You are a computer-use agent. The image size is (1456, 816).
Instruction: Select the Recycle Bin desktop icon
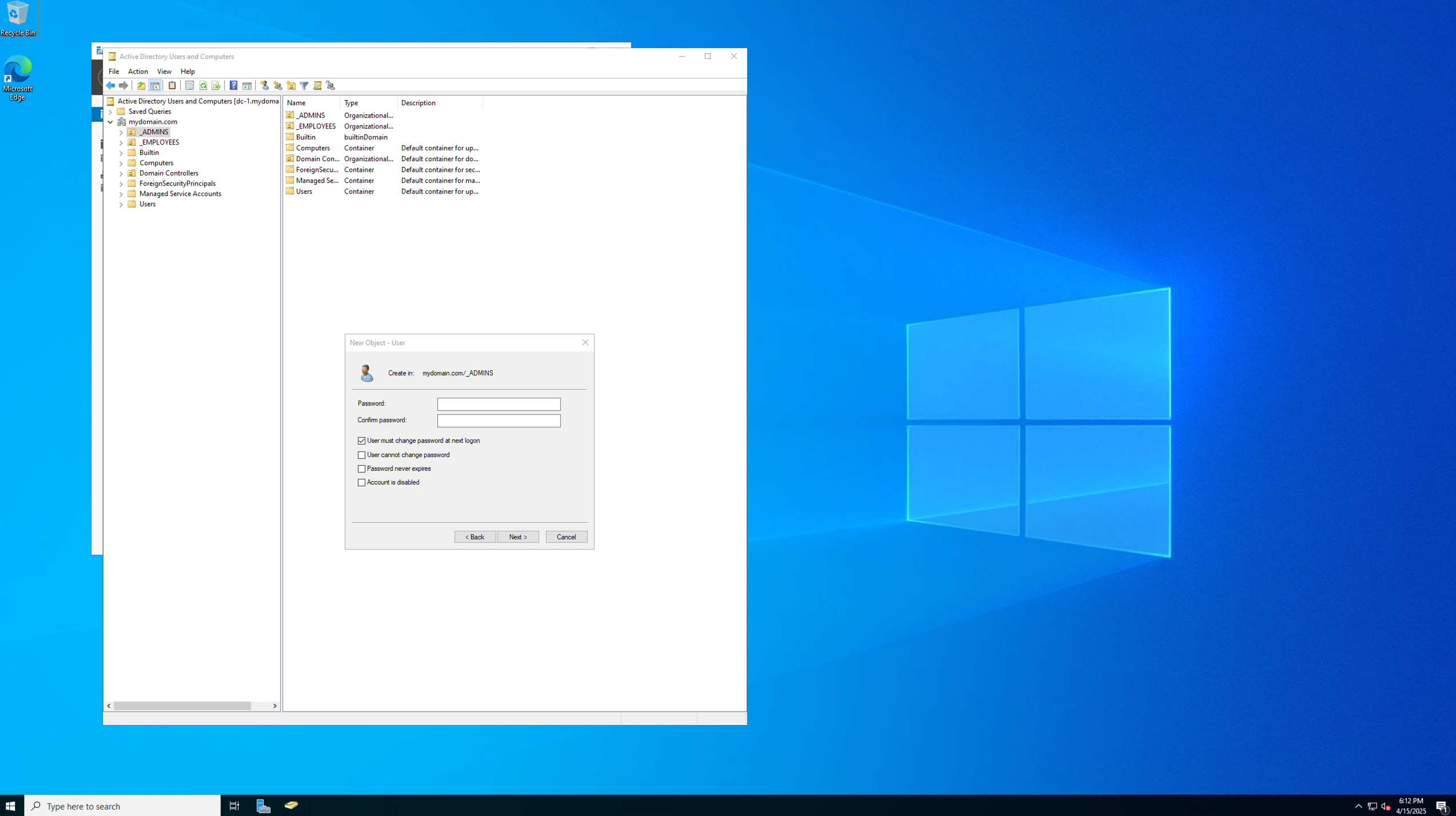click(x=18, y=18)
